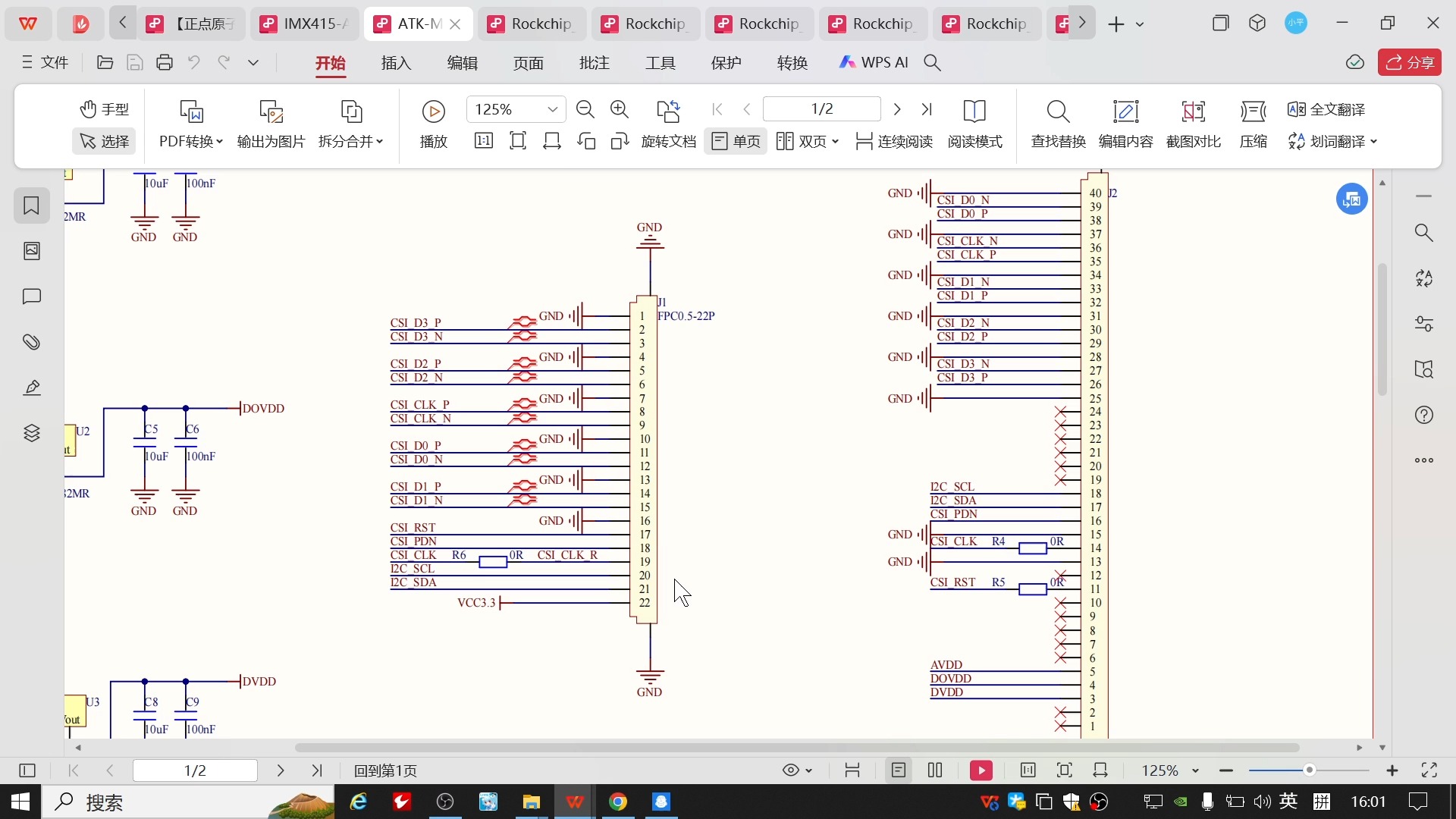
Task: Select the search and replace icon
Action: (1059, 109)
